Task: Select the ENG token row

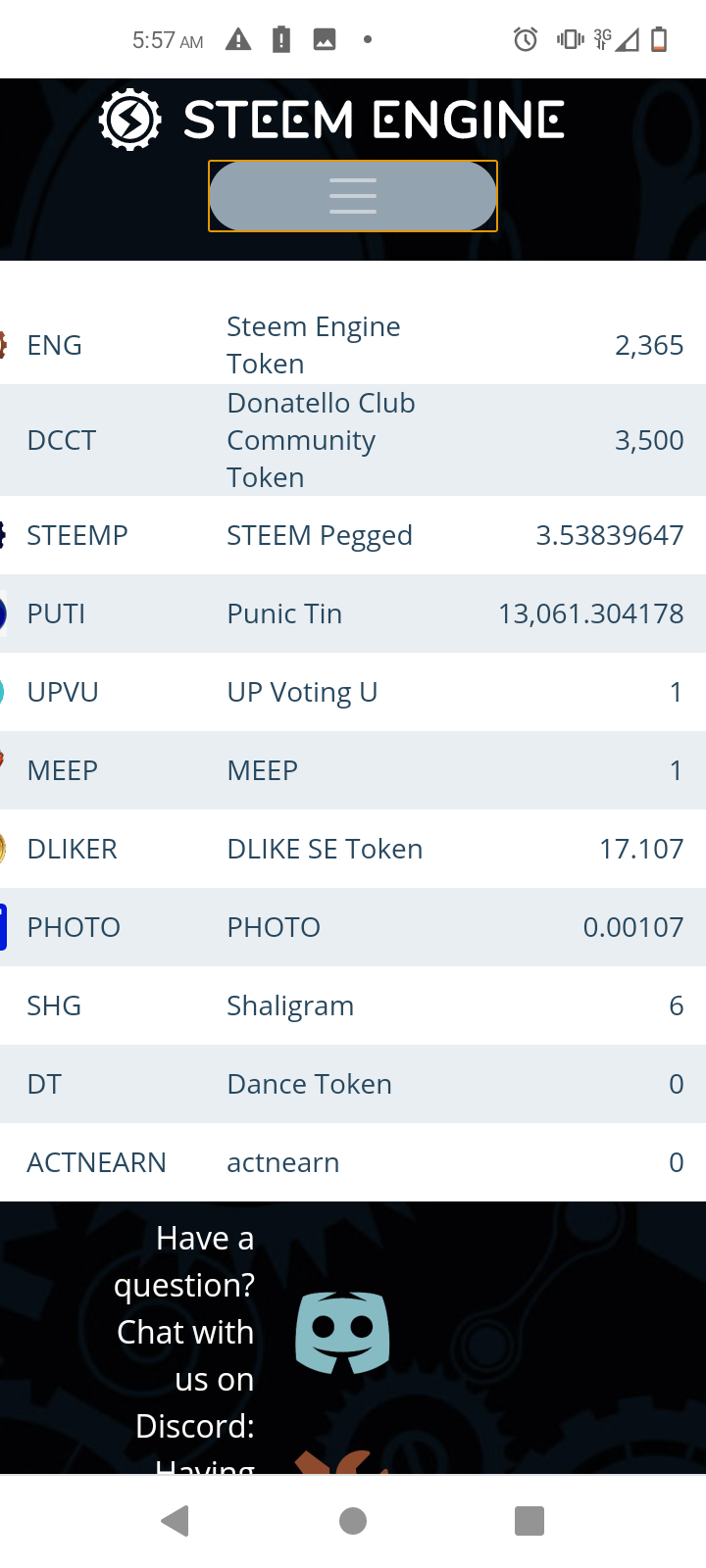Action: 353,345
